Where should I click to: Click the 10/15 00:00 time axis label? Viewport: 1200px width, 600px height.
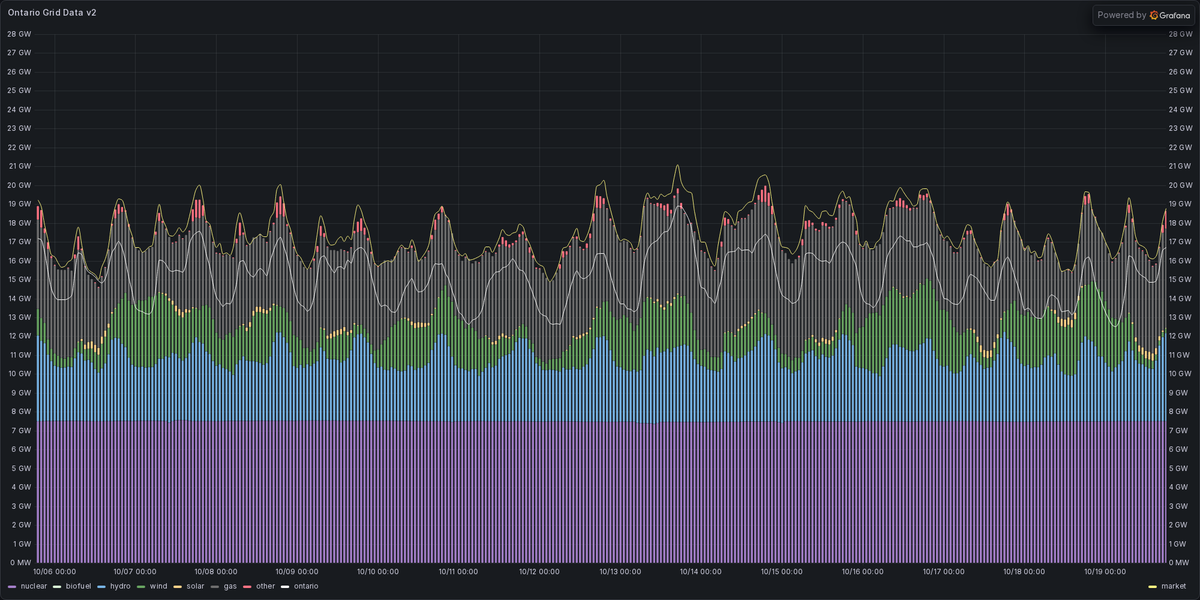click(x=782, y=572)
